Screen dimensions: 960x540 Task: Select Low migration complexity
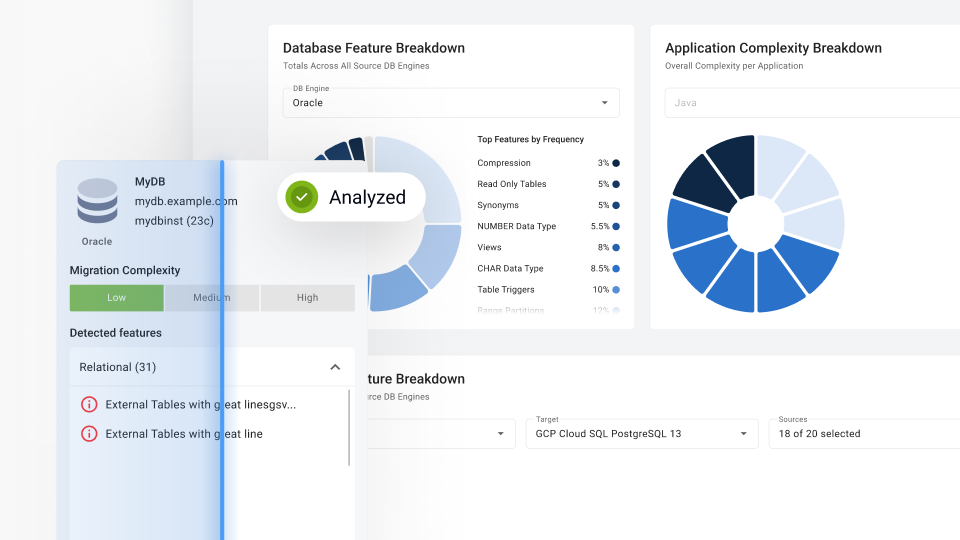click(116, 298)
